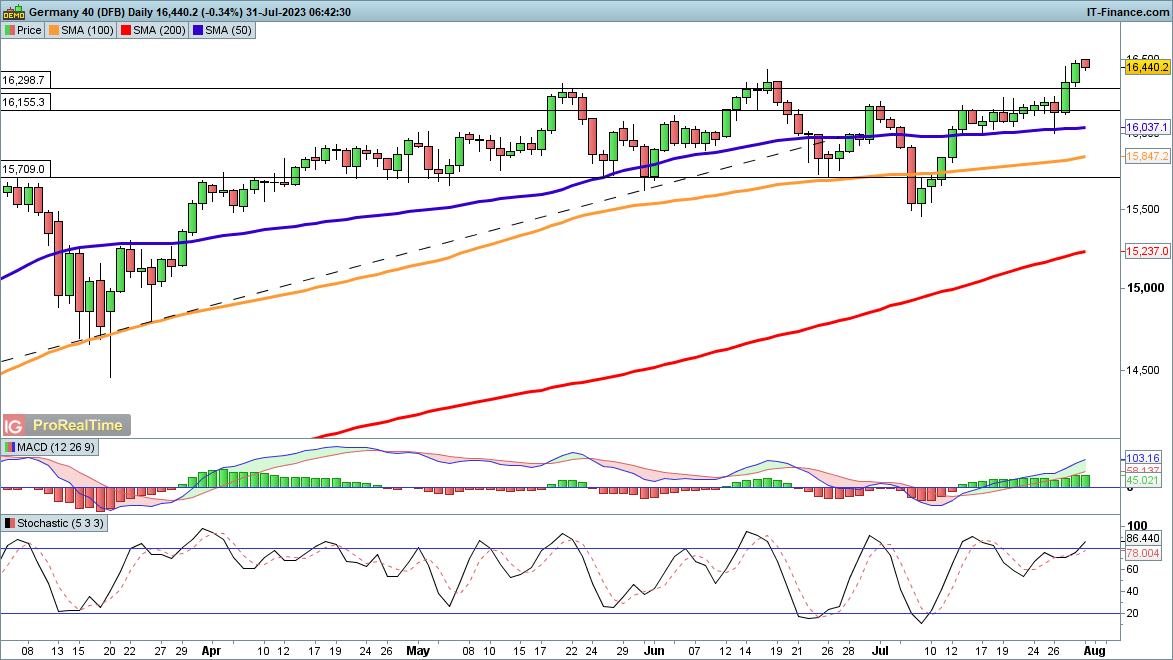Click the 15,500 price axis label
Image resolution: width=1173 pixels, height=660 pixels.
(1142, 210)
